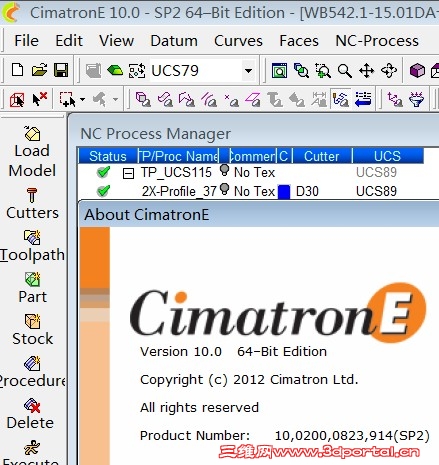Screen dimensions: 439x465
Task: Click the Toolpath sidebar button
Action: point(32,246)
